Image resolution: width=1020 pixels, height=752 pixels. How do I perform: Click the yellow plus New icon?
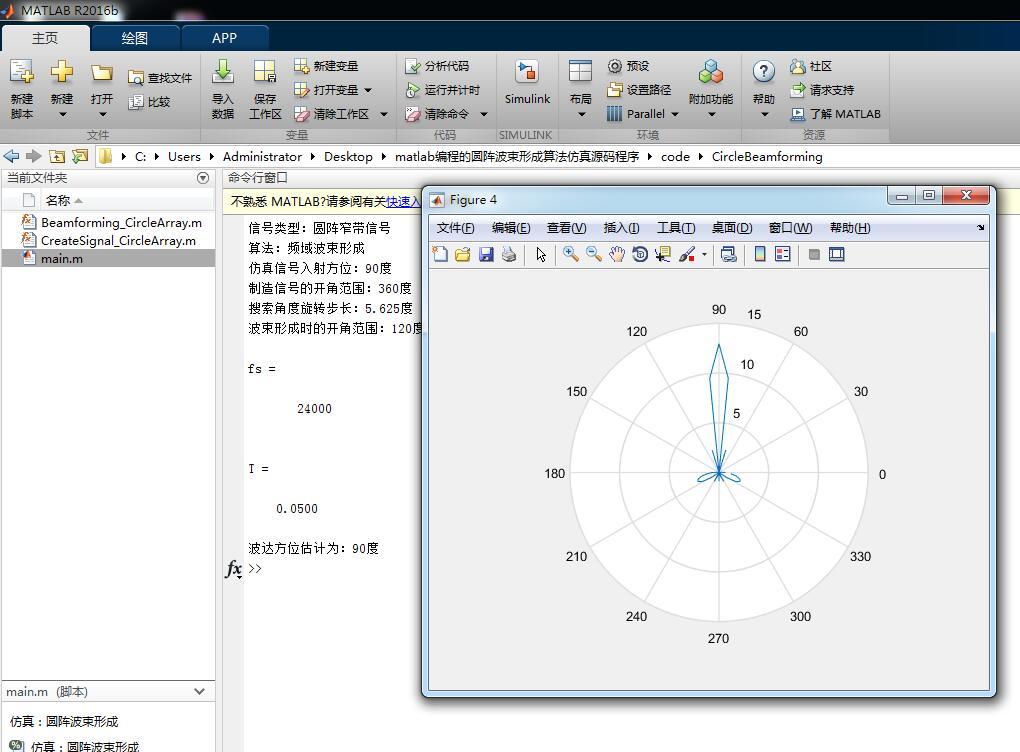click(x=62, y=72)
